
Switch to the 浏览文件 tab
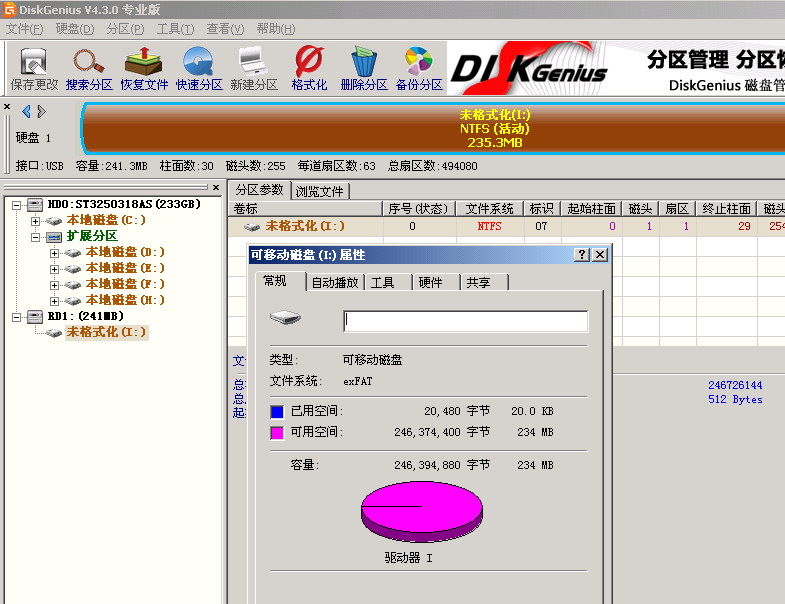click(x=319, y=191)
